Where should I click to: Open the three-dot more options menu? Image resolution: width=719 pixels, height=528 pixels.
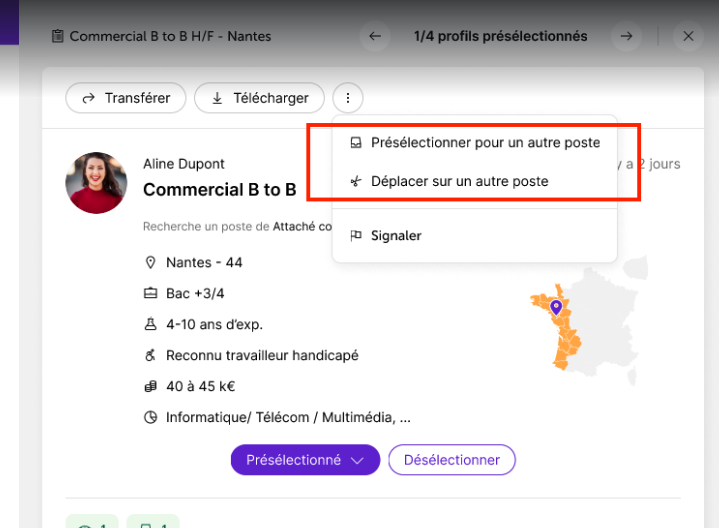348,98
